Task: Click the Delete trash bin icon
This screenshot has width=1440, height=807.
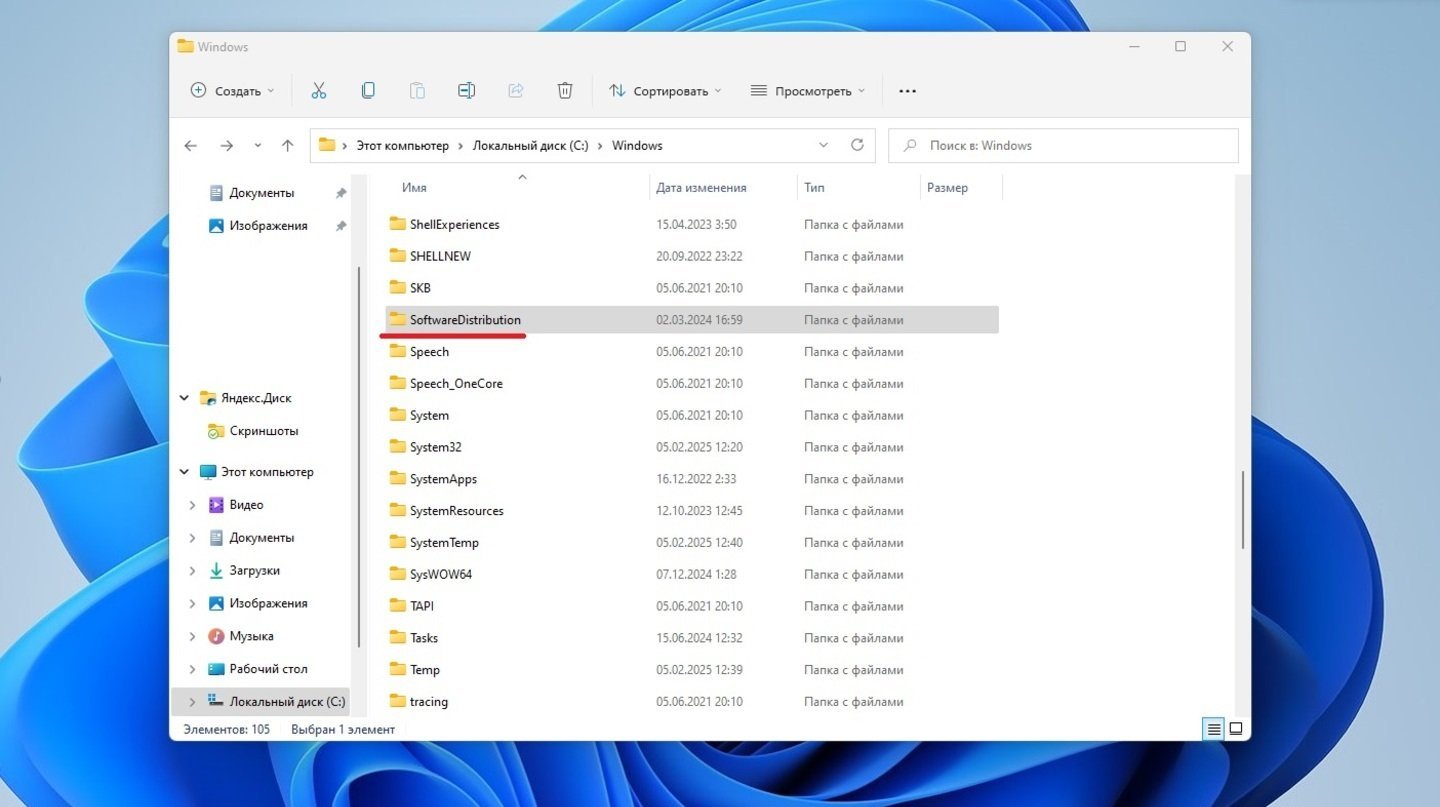Action: 565,91
